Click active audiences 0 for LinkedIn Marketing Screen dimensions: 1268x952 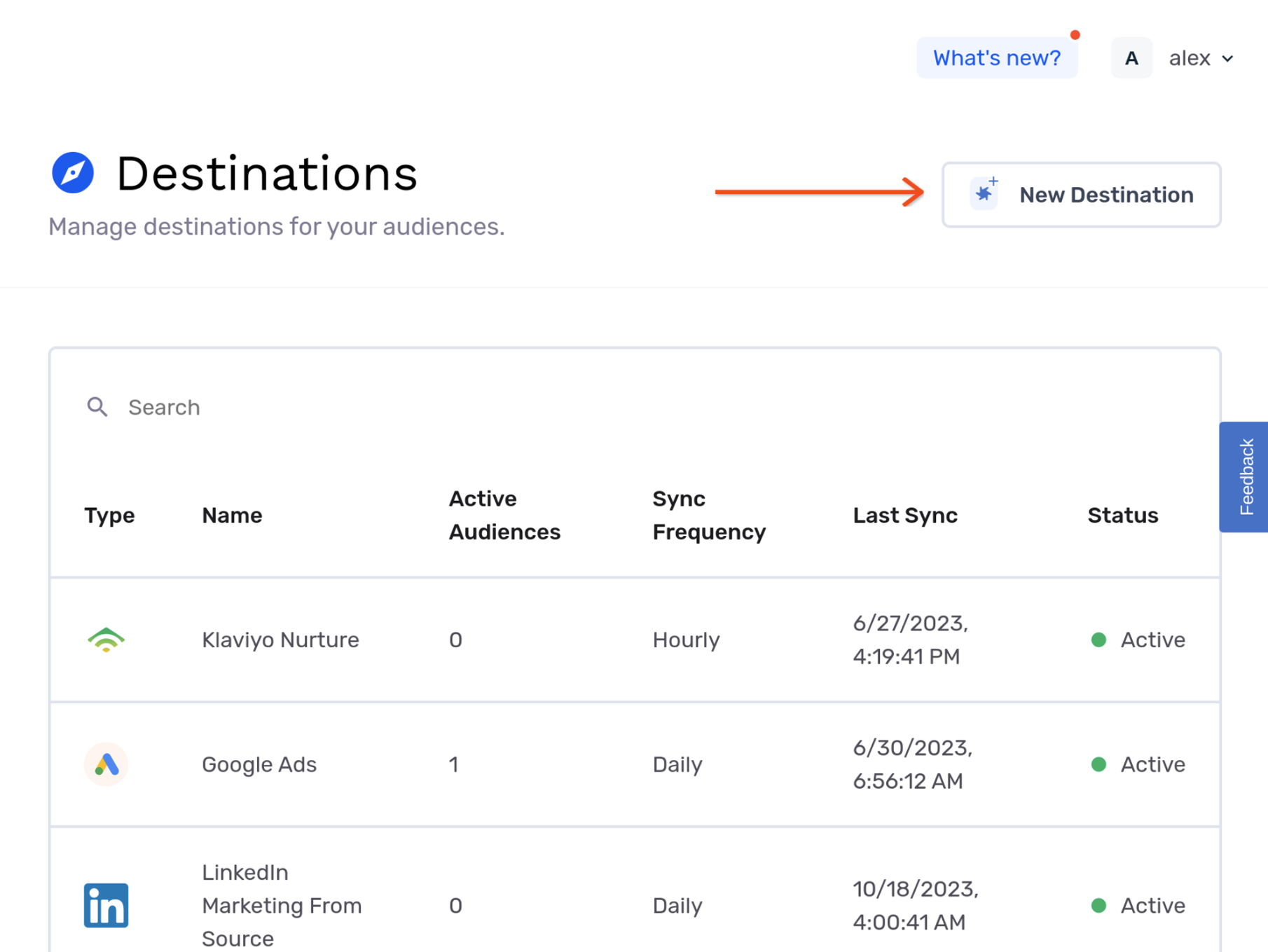pyautogui.click(x=455, y=906)
